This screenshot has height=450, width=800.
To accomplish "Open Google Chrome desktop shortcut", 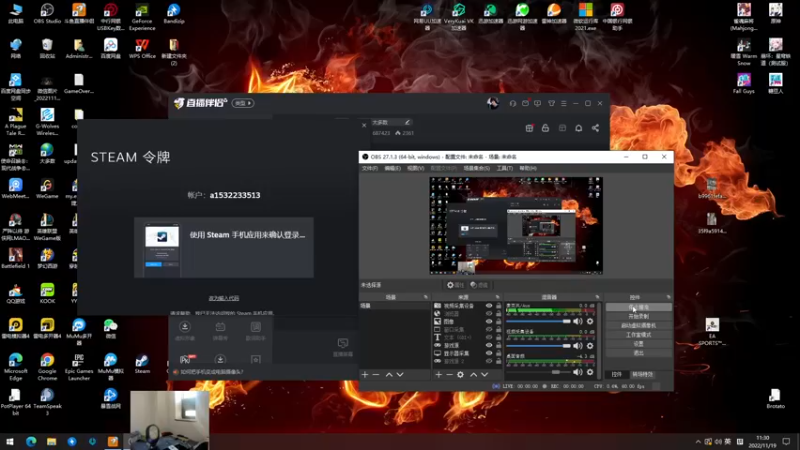I will click(x=47, y=367).
